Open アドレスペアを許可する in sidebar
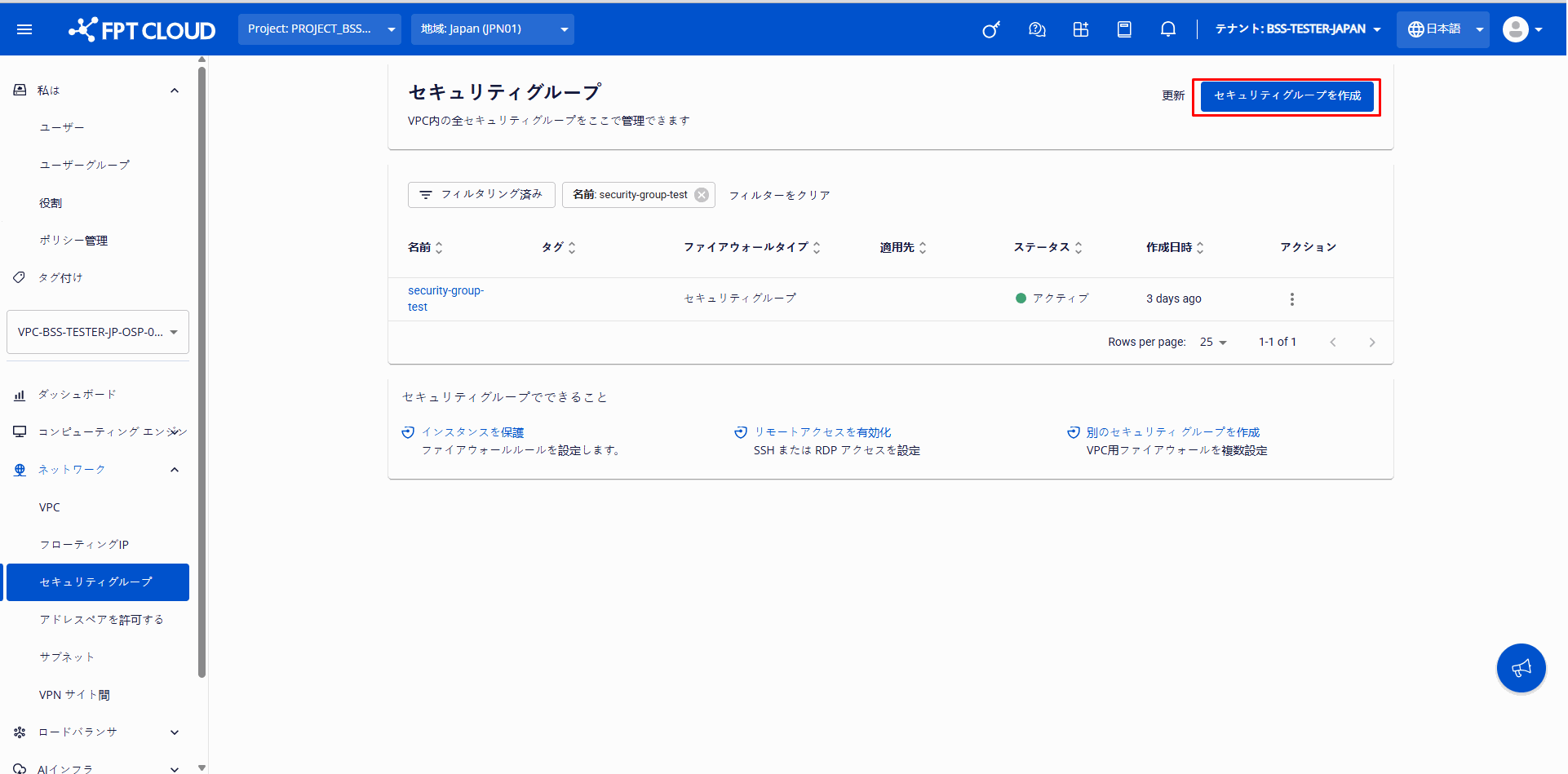 (102, 620)
